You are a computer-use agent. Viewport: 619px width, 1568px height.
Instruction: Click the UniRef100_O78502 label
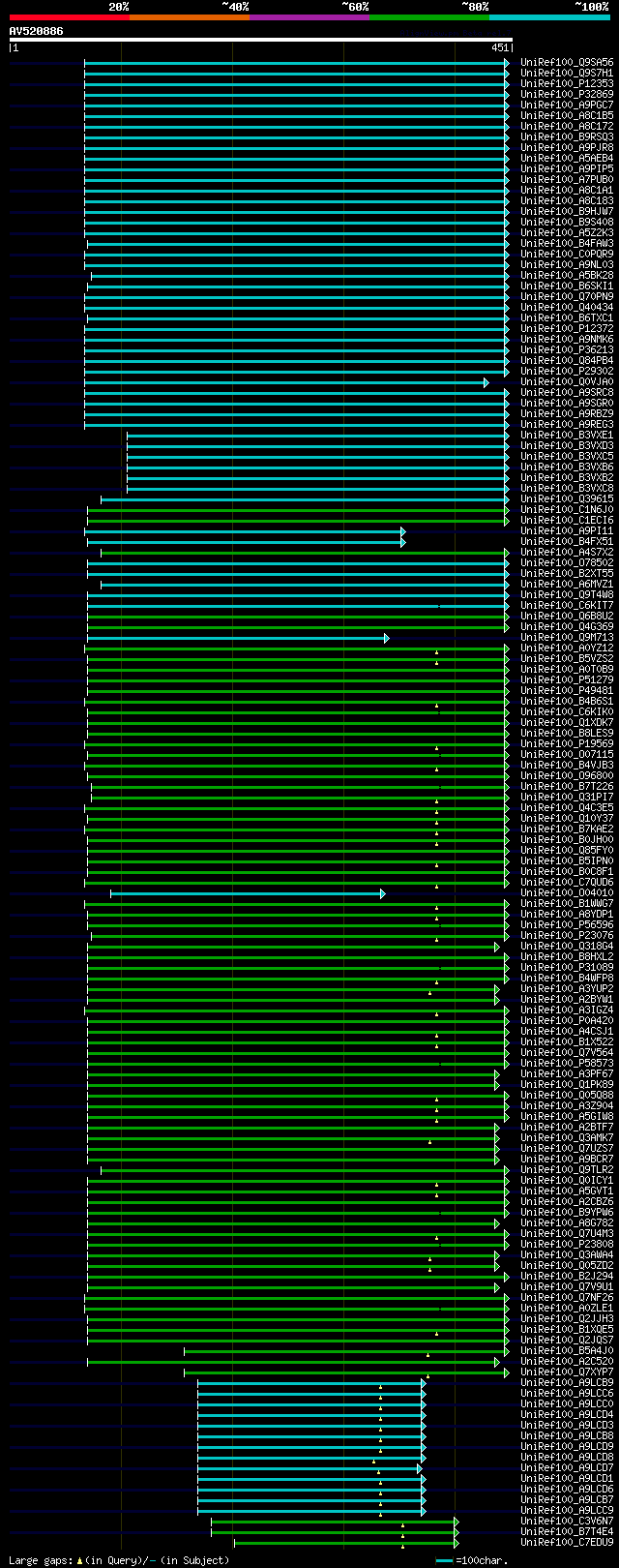[x=567, y=562]
